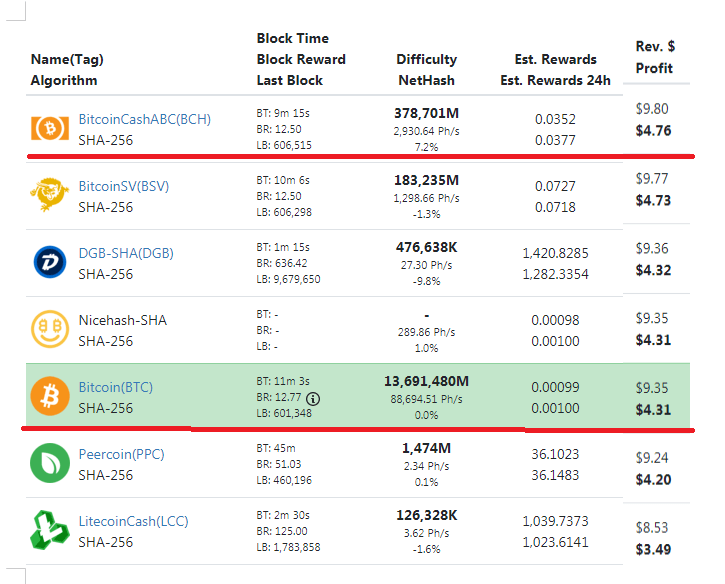Click the Difficulty NetHash column header
The image size is (725, 584).
(x=426, y=70)
